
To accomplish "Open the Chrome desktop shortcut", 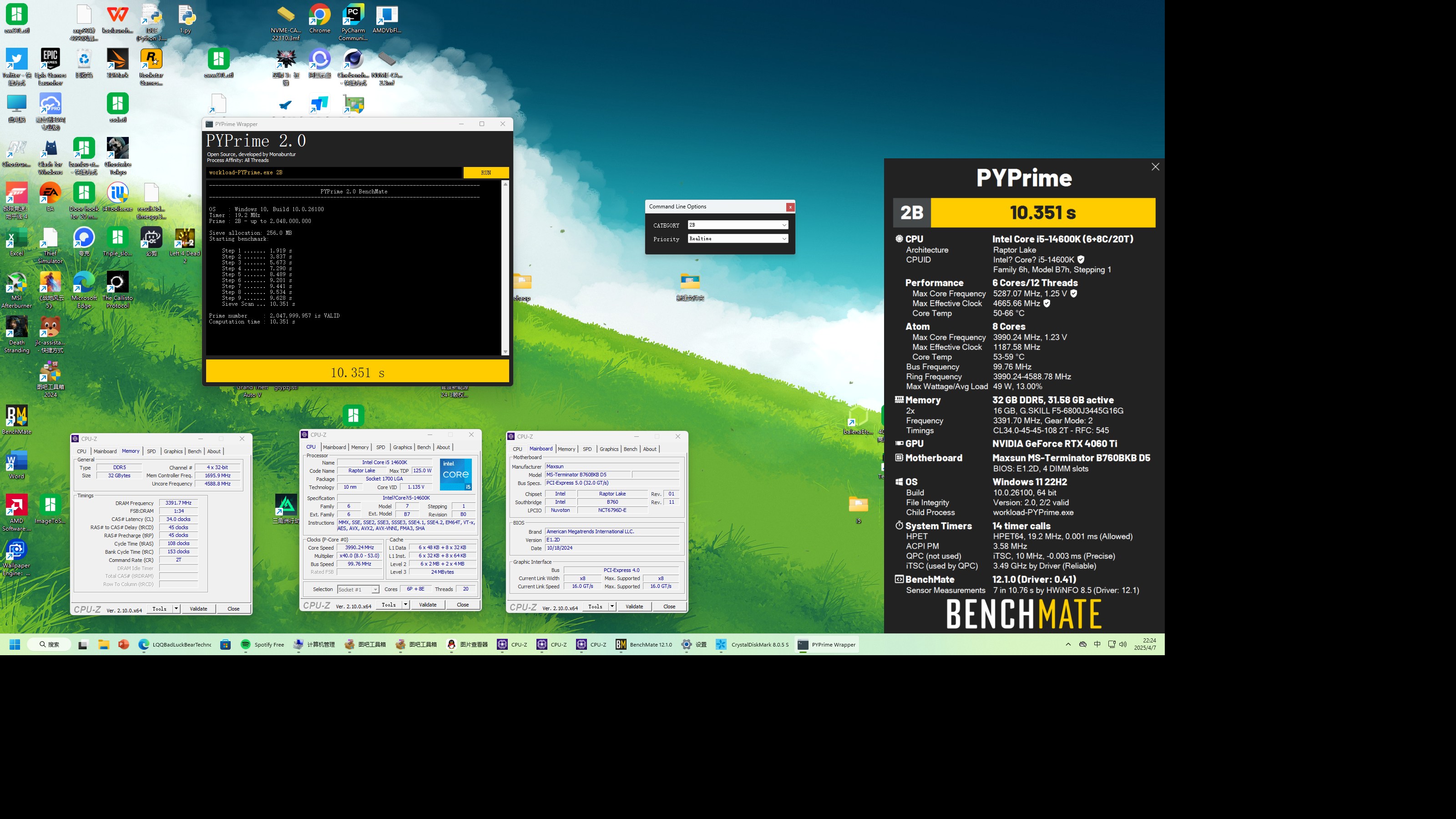I will pos(319,19).
